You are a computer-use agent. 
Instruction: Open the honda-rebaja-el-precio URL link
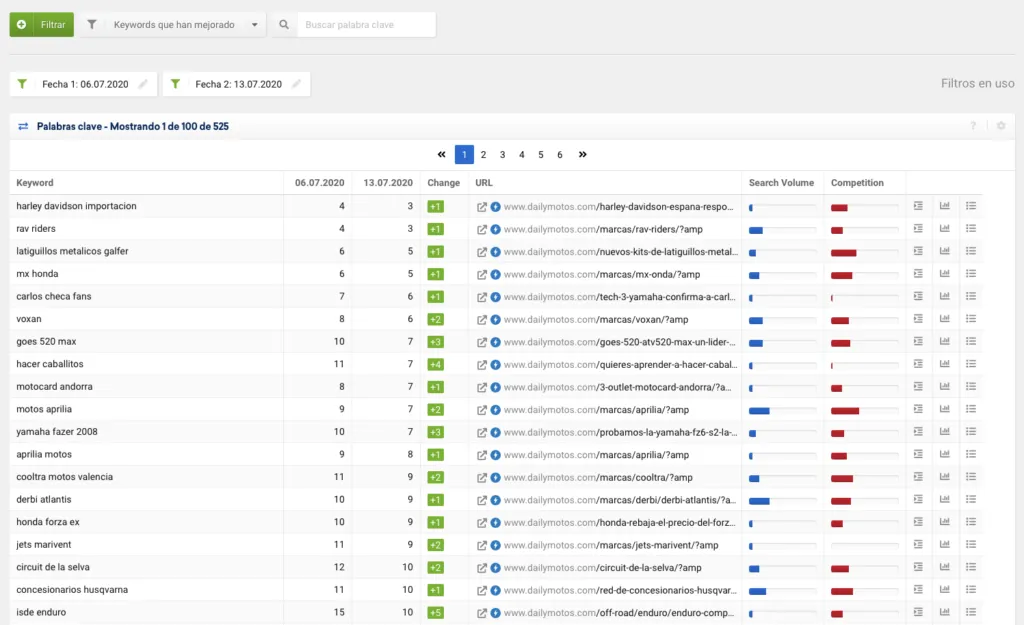point(619,522)
